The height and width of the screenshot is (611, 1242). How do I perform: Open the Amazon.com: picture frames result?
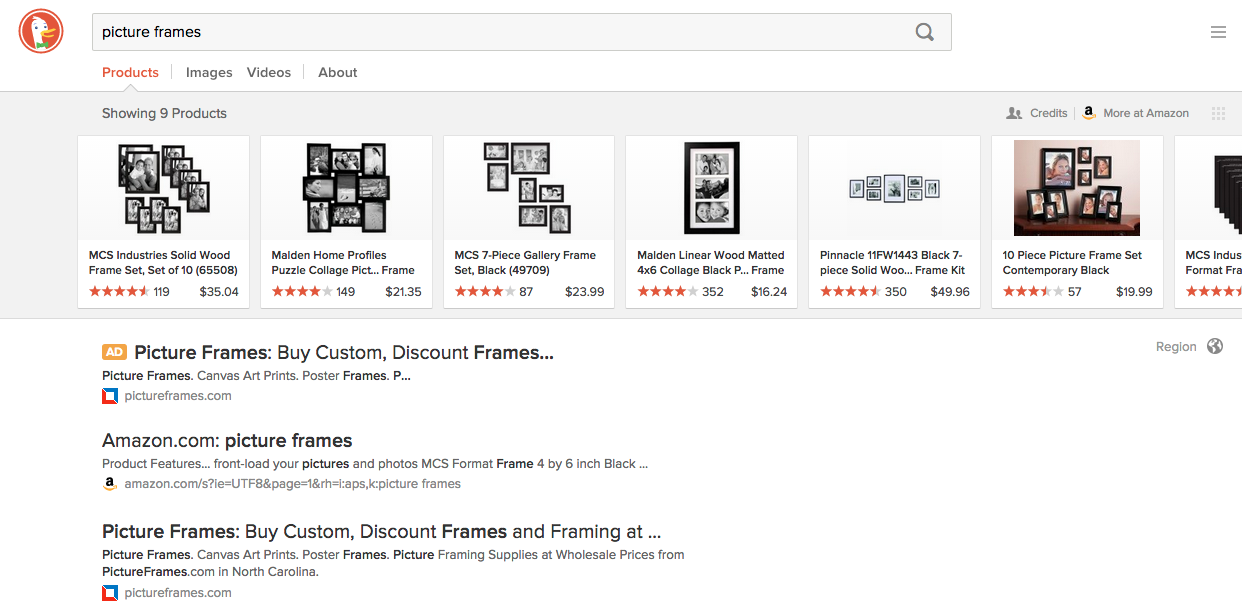pyautogui.click(x=227, y=441)
